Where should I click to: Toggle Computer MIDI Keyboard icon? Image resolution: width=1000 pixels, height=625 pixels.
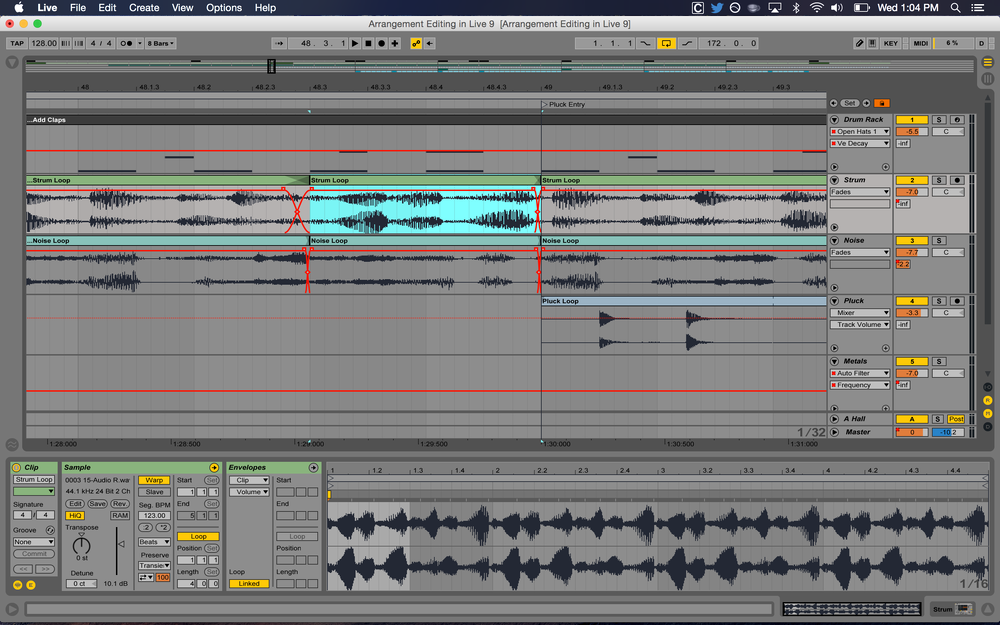click(x=872, y=43)
